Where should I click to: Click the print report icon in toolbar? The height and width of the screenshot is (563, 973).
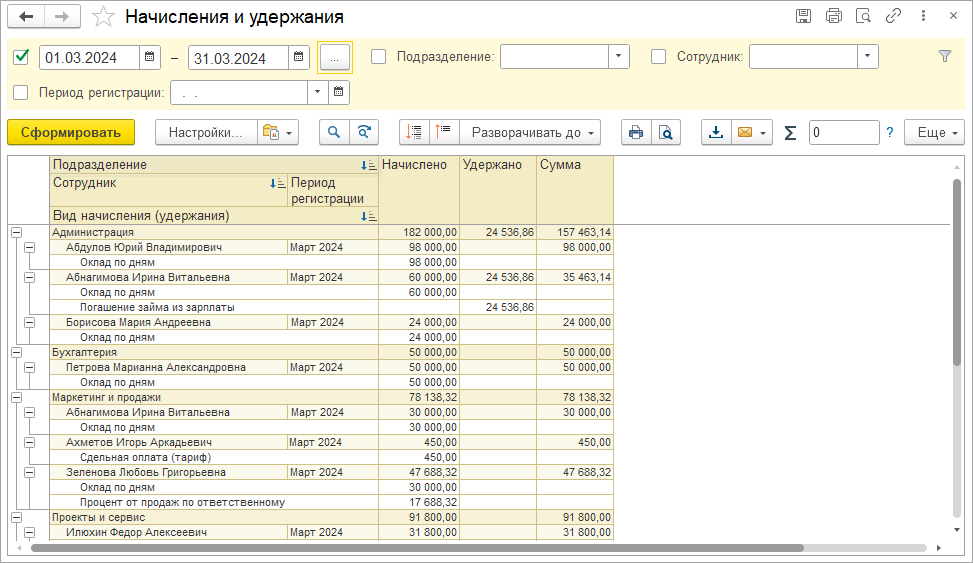tap(635, 132)
